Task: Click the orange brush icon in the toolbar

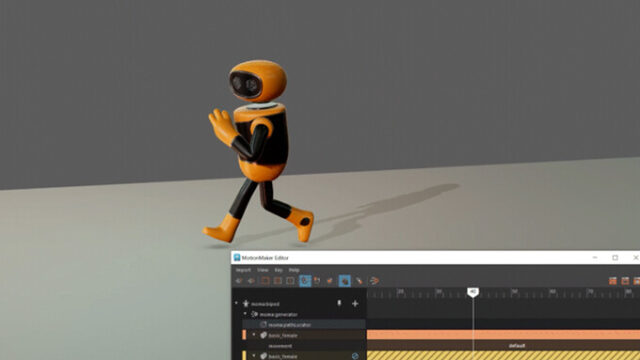Action: click(359, 281)
